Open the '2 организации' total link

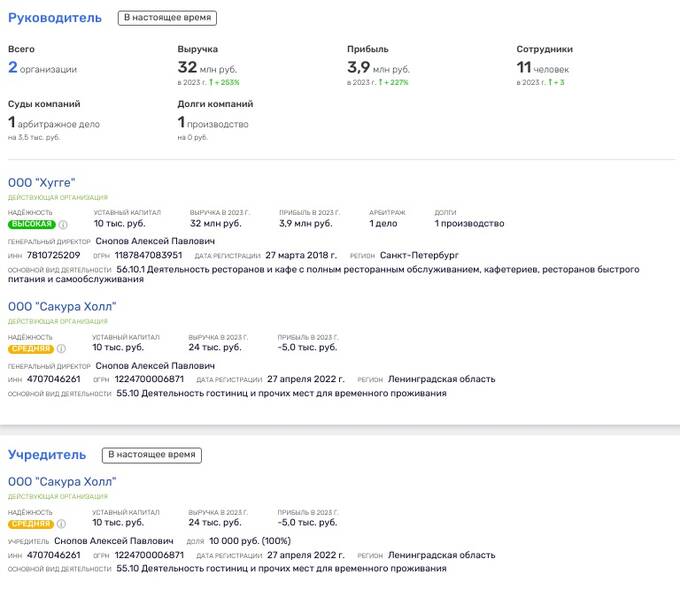(42, 69)
